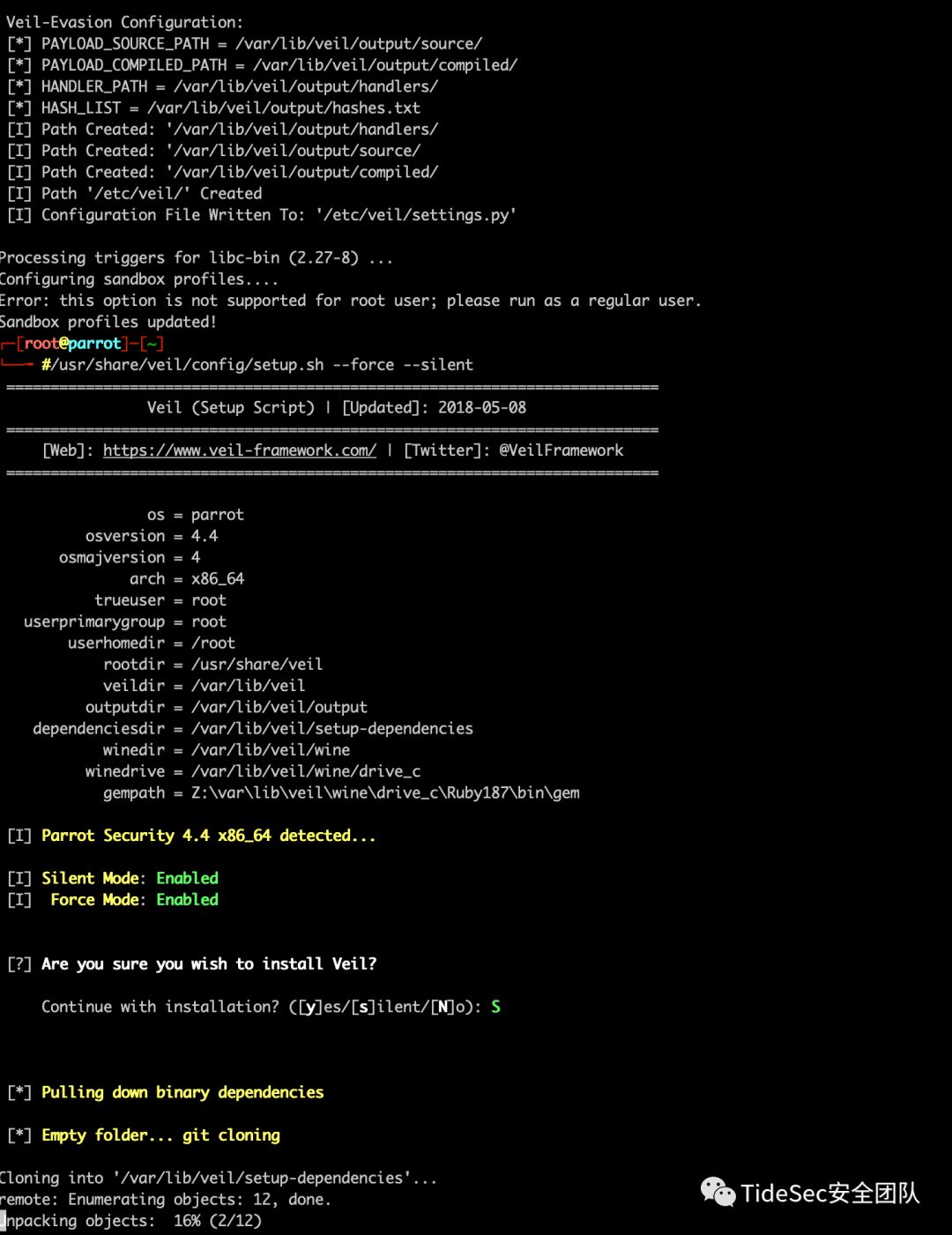The width and height of the screenshot is (952, 1235).
Task: Click the winedrive drive_c line
Action: click(x=253, y=772)
